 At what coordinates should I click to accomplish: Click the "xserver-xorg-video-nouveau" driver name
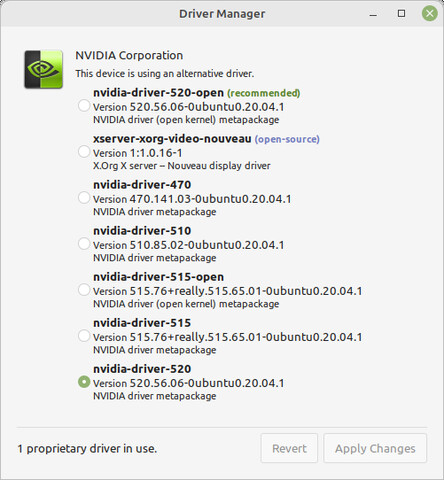172,139
